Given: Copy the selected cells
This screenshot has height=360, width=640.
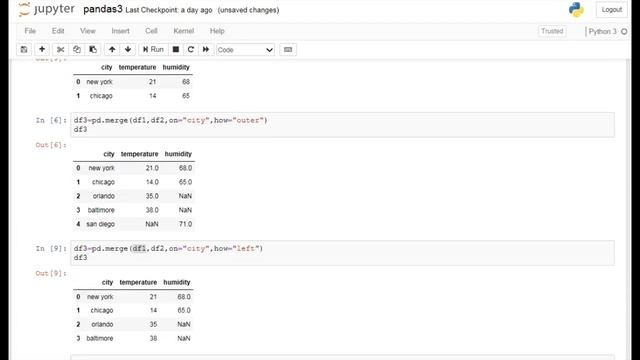Looking at the screenshot, I should click(77, 49).
